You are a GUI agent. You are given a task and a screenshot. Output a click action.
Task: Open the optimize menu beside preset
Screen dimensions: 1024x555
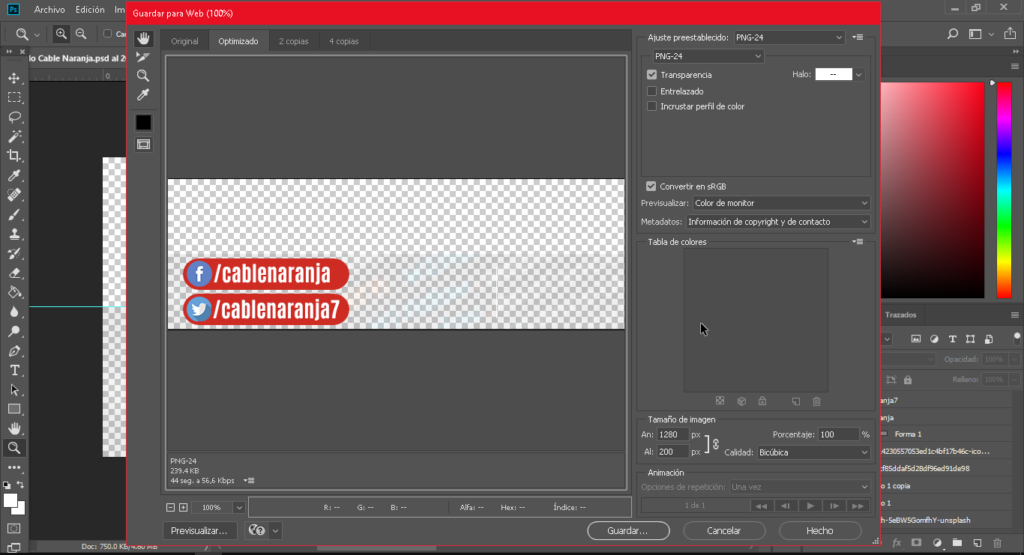click(858, 37)
